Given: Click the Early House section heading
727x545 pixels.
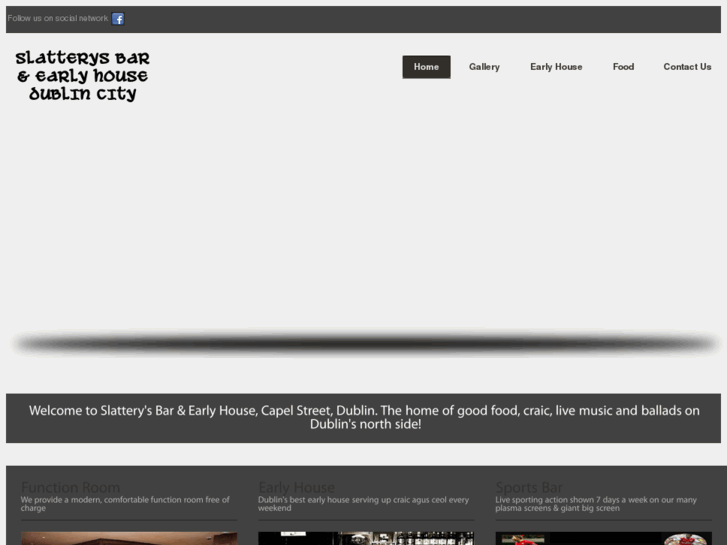Looking at the screenshot, I should coord(296,487).
